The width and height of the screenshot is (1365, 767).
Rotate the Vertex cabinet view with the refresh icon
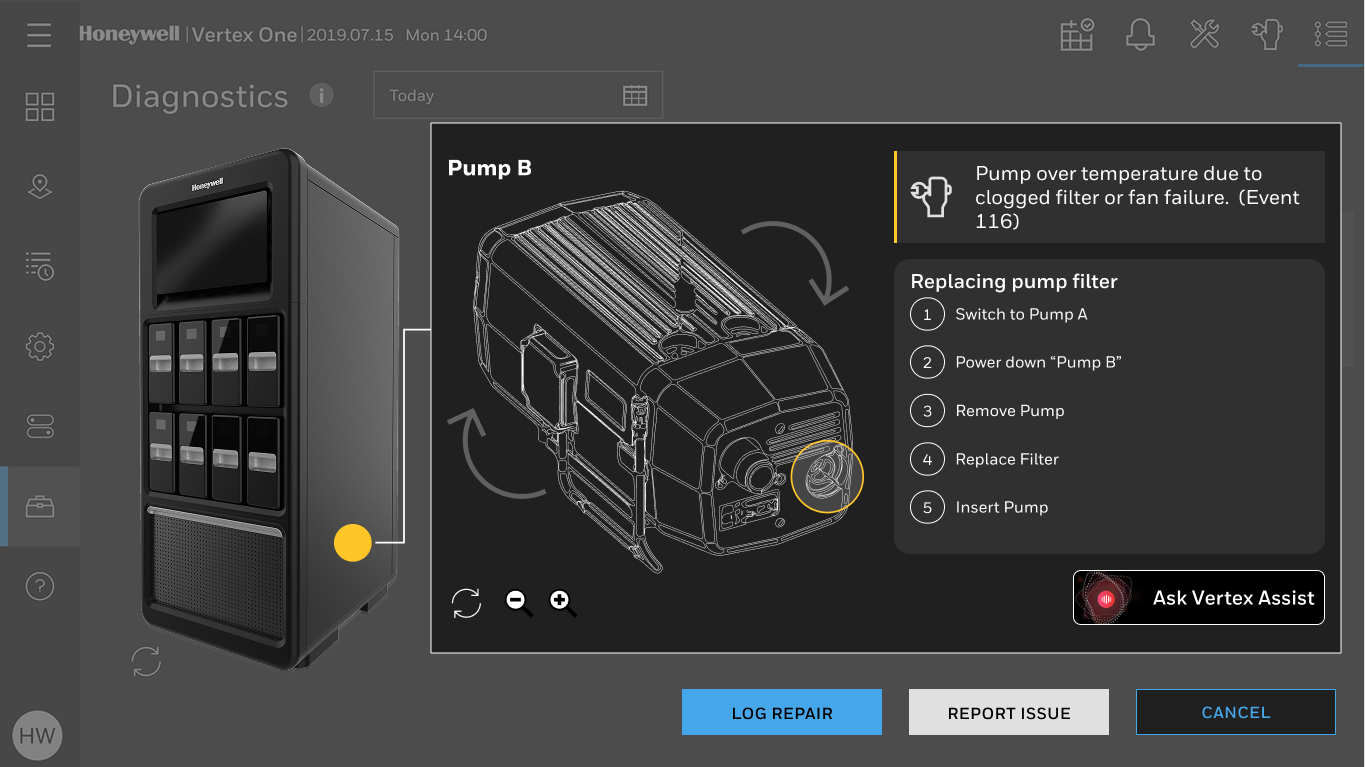146,661
